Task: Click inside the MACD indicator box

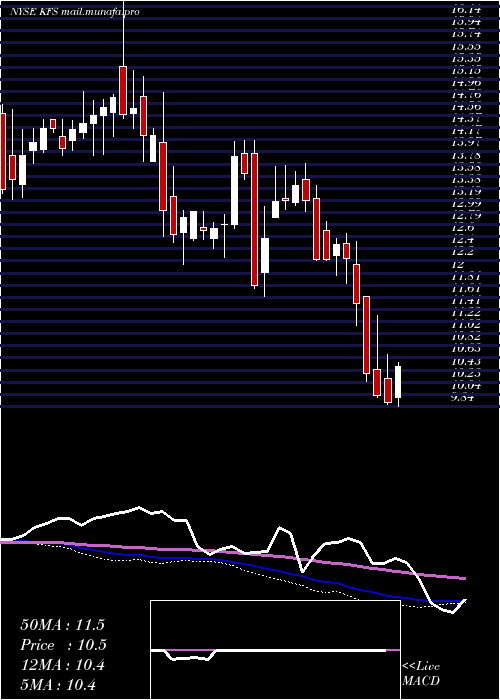Action: click(x=275, y=650)
